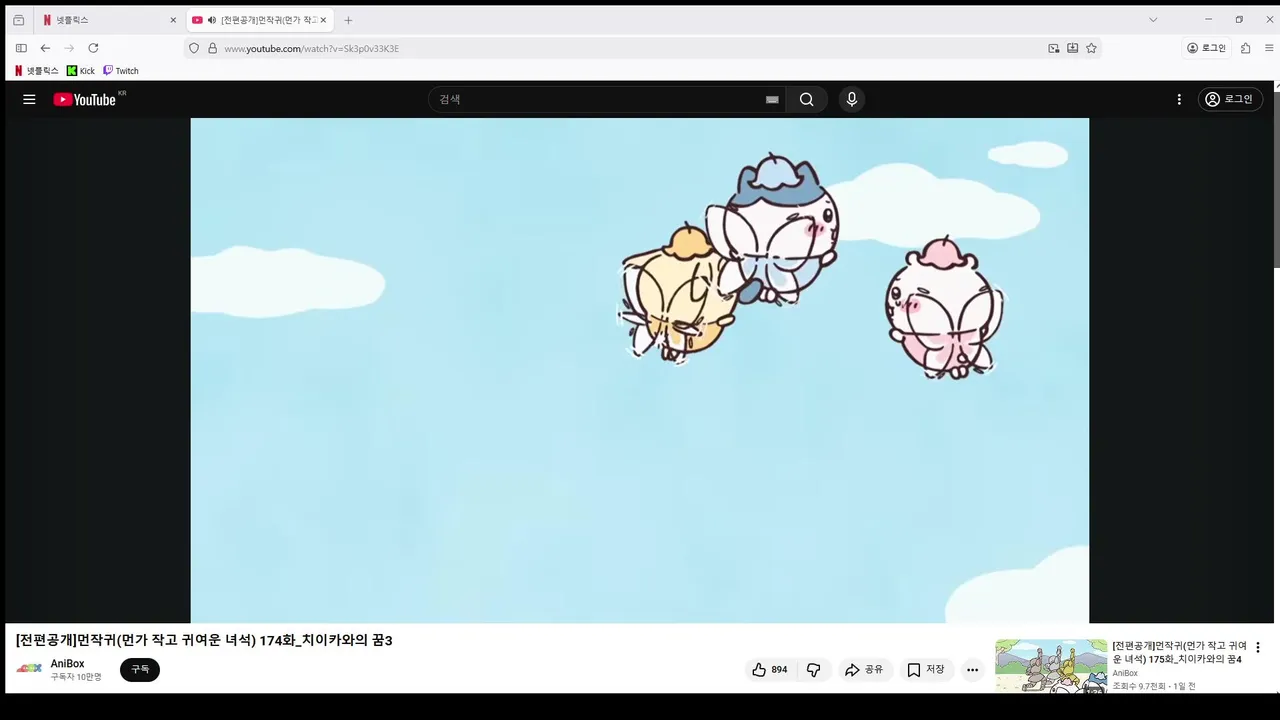Open the tracking protection shield icon
The width and height of the screenshot is (1280, 720).
[x=194, y=48]
